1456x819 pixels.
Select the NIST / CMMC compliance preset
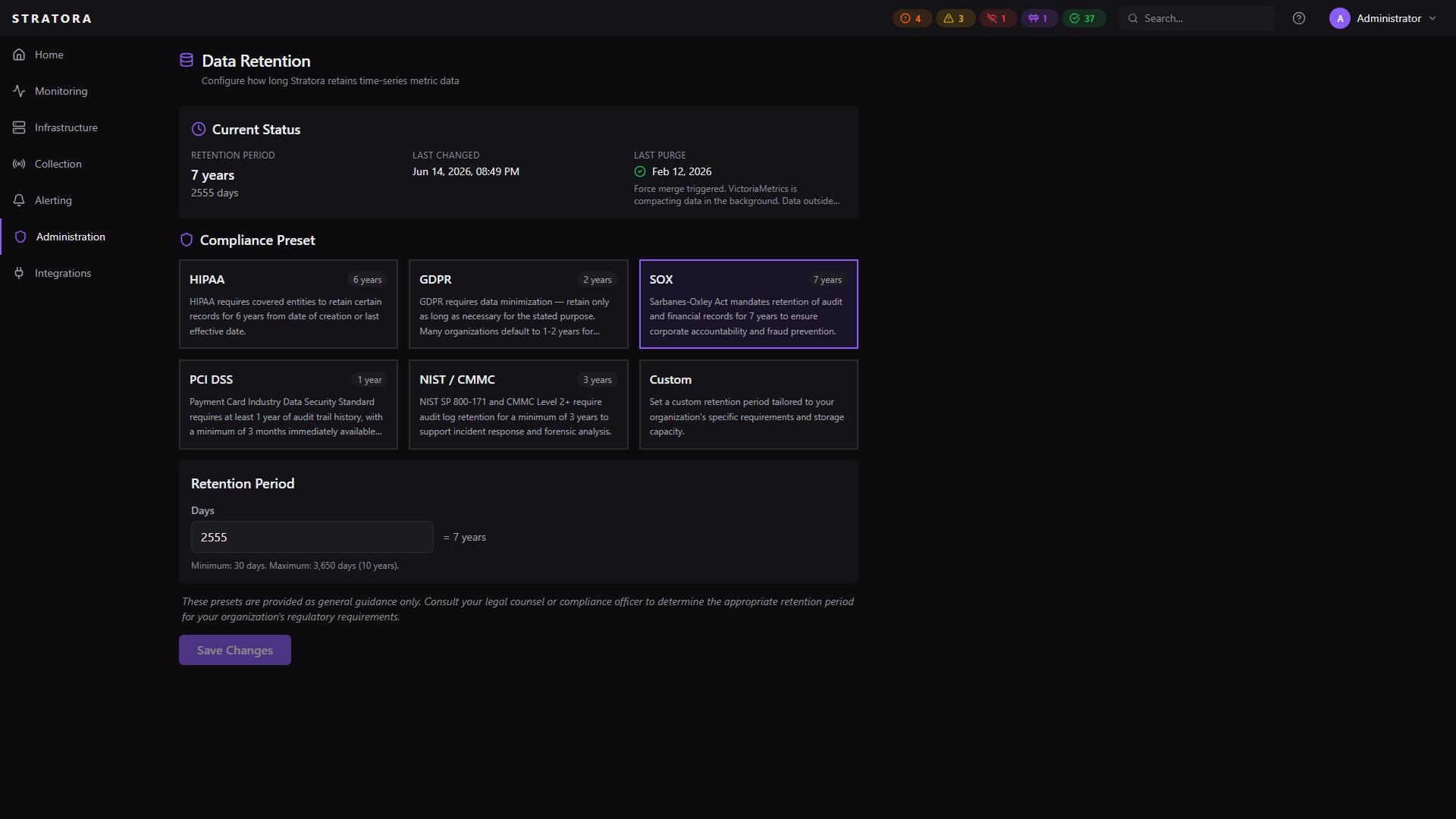click(x=519, y=404)
